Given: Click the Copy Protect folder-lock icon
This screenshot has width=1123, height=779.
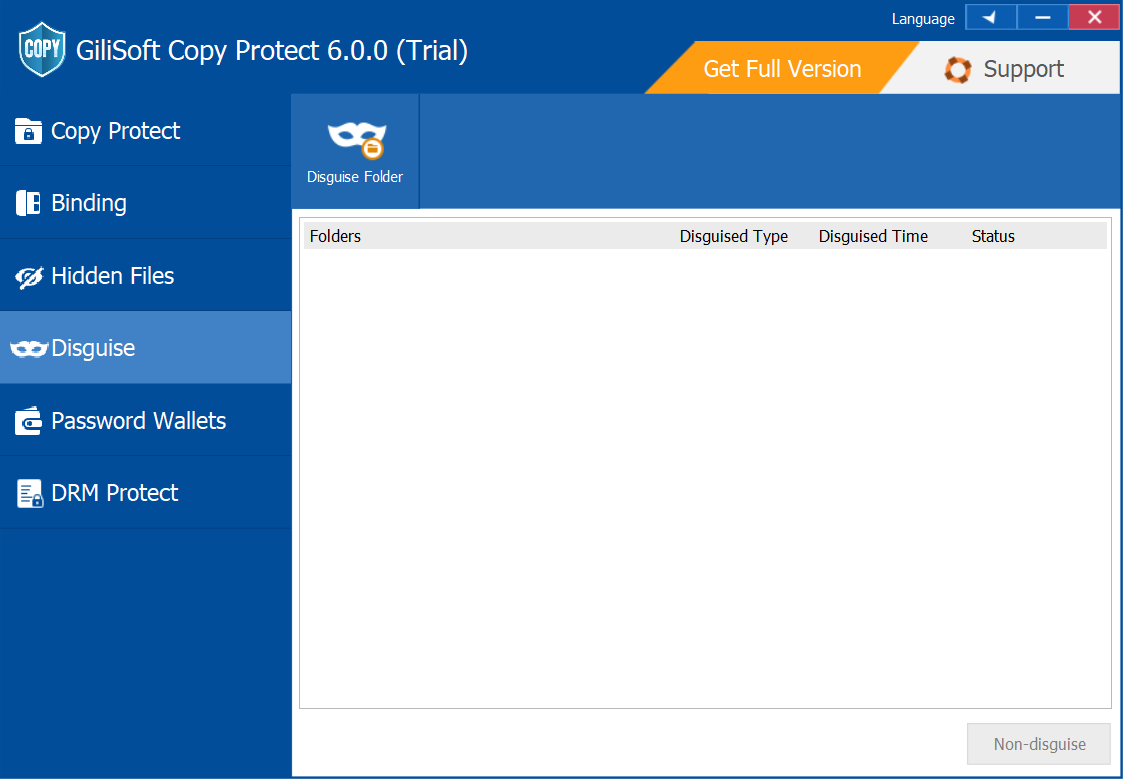Looking at the screenshot, I should pos(28,131).
